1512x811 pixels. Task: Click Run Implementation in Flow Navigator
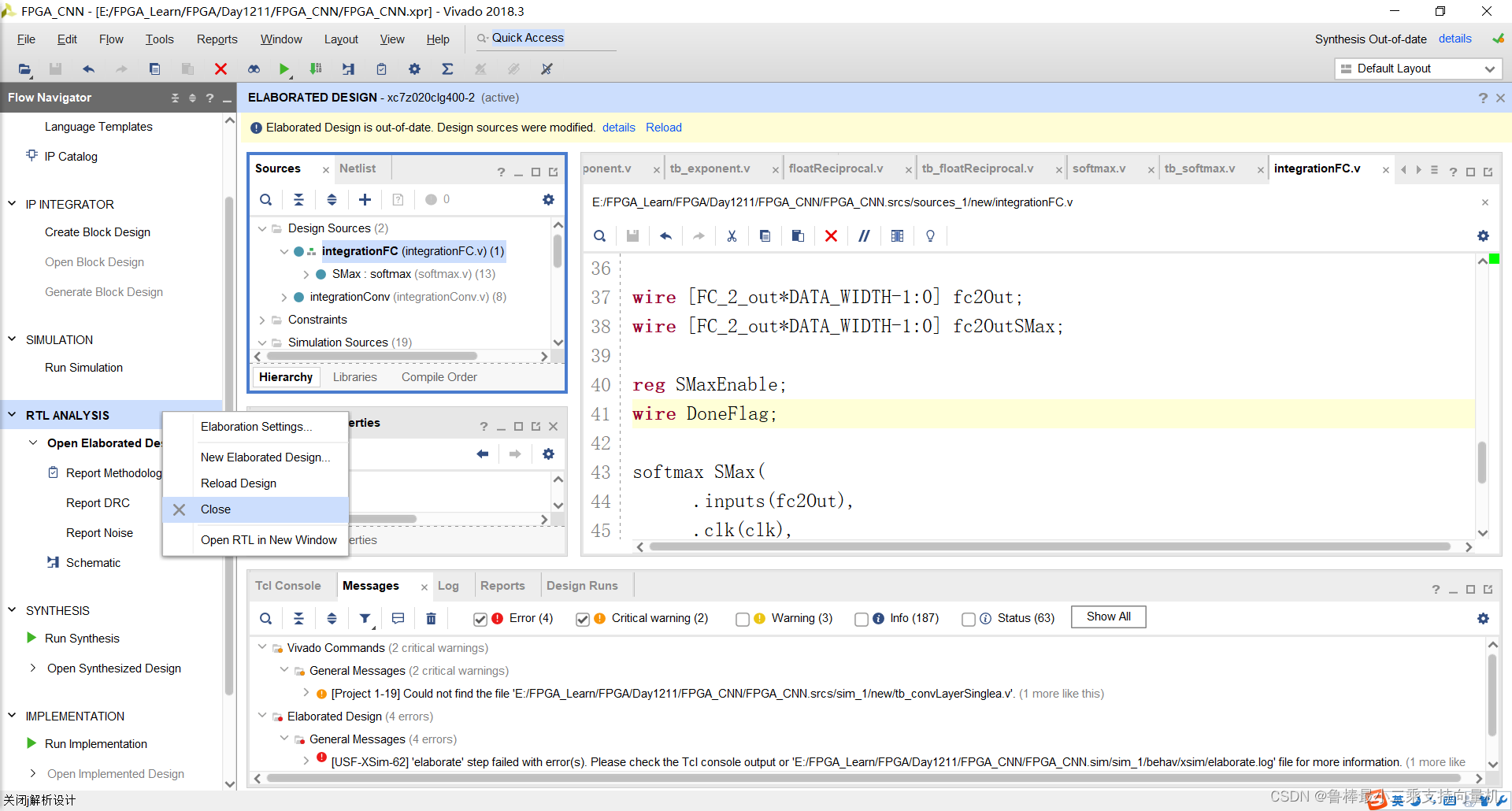point(95,744)
